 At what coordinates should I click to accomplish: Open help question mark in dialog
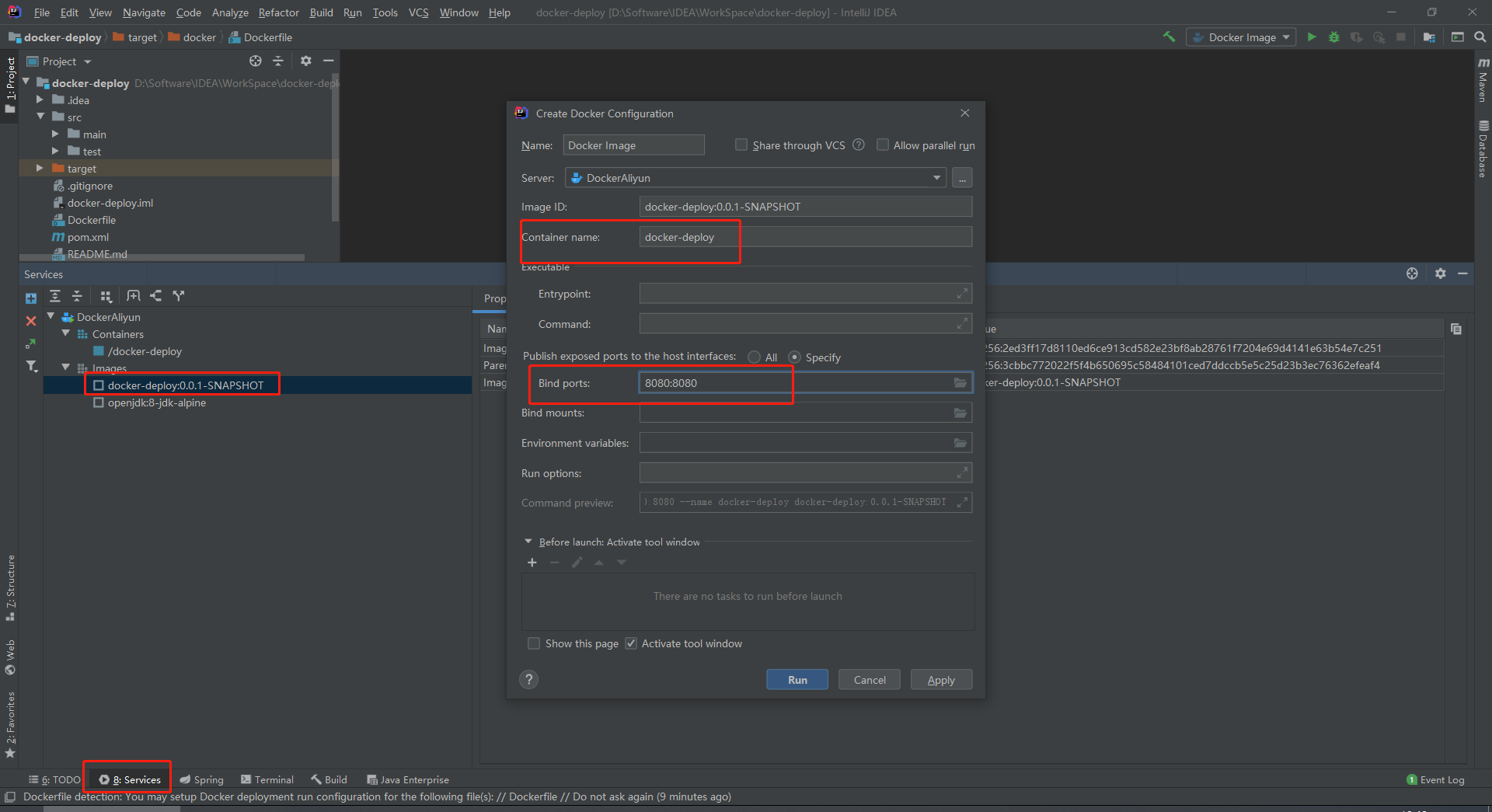[x=528, y=679]
